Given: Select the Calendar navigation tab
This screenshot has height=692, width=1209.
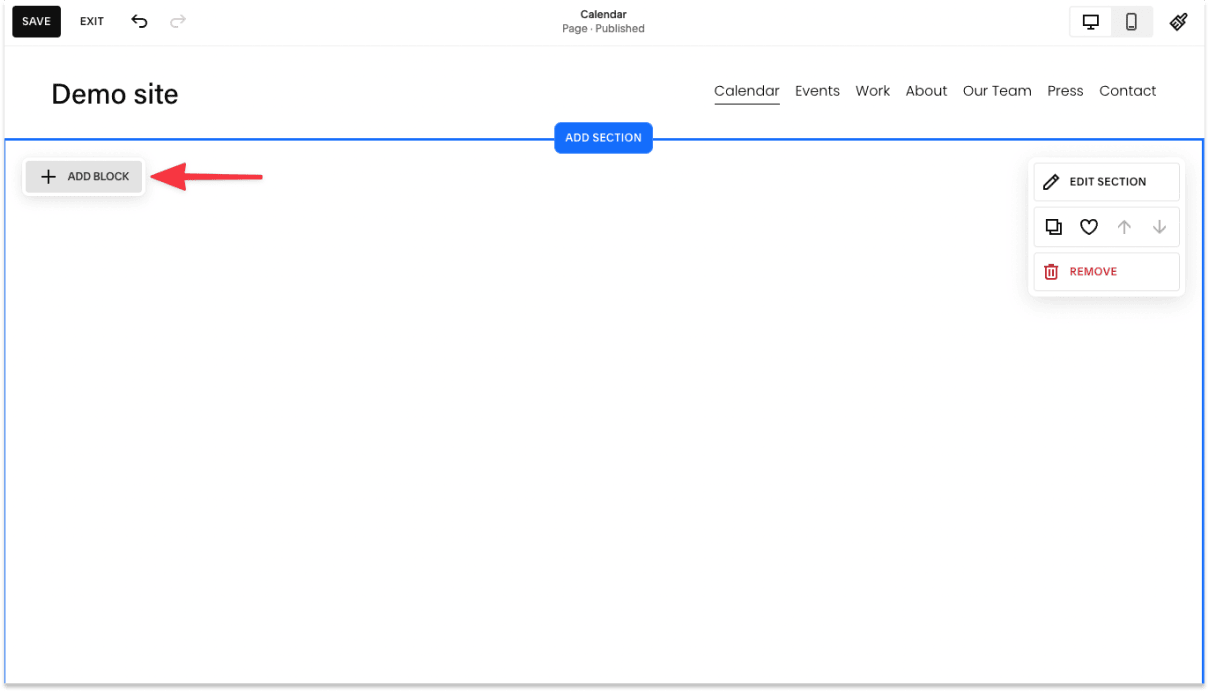Looking at the screenshot, I should pyautogui.click(x=746, y=90).
